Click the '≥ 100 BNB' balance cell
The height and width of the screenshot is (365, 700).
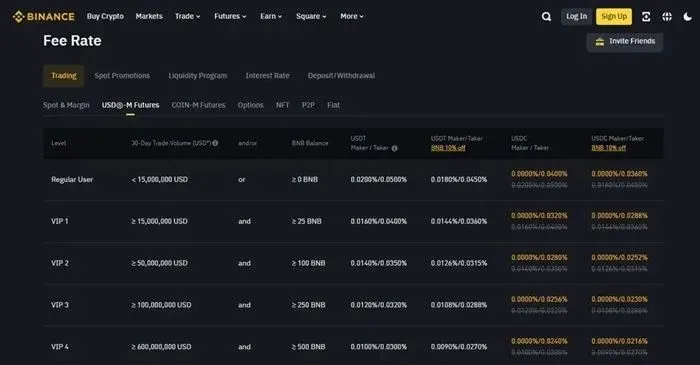tap(308, 263)
